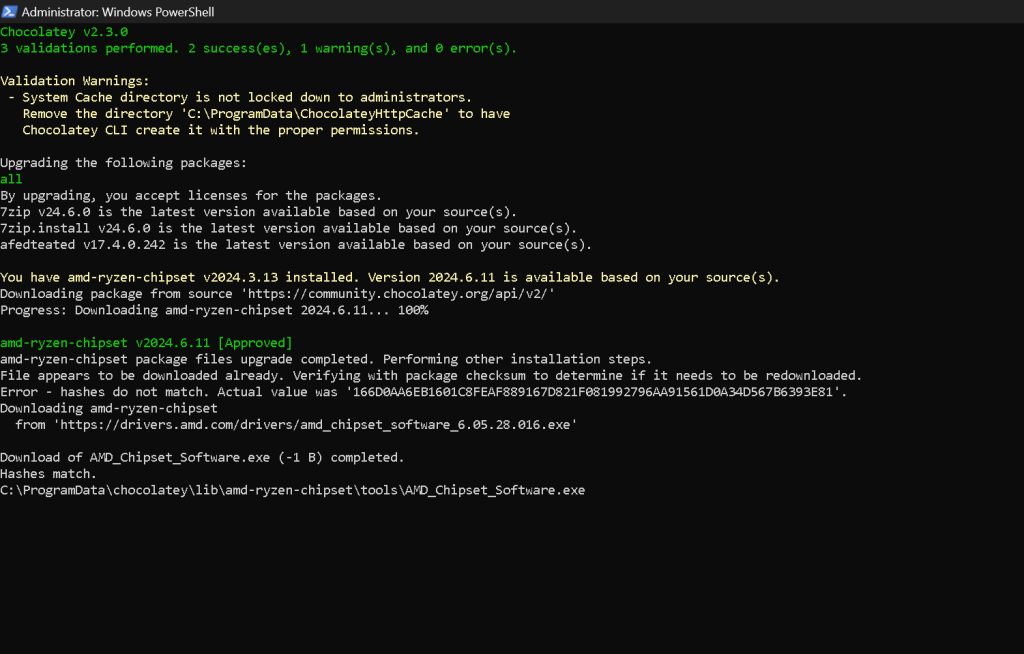The image size is (1024, 654).
Task: Click the 'By upgrading, you accept licenses' line
Action: tap(191, 195)
